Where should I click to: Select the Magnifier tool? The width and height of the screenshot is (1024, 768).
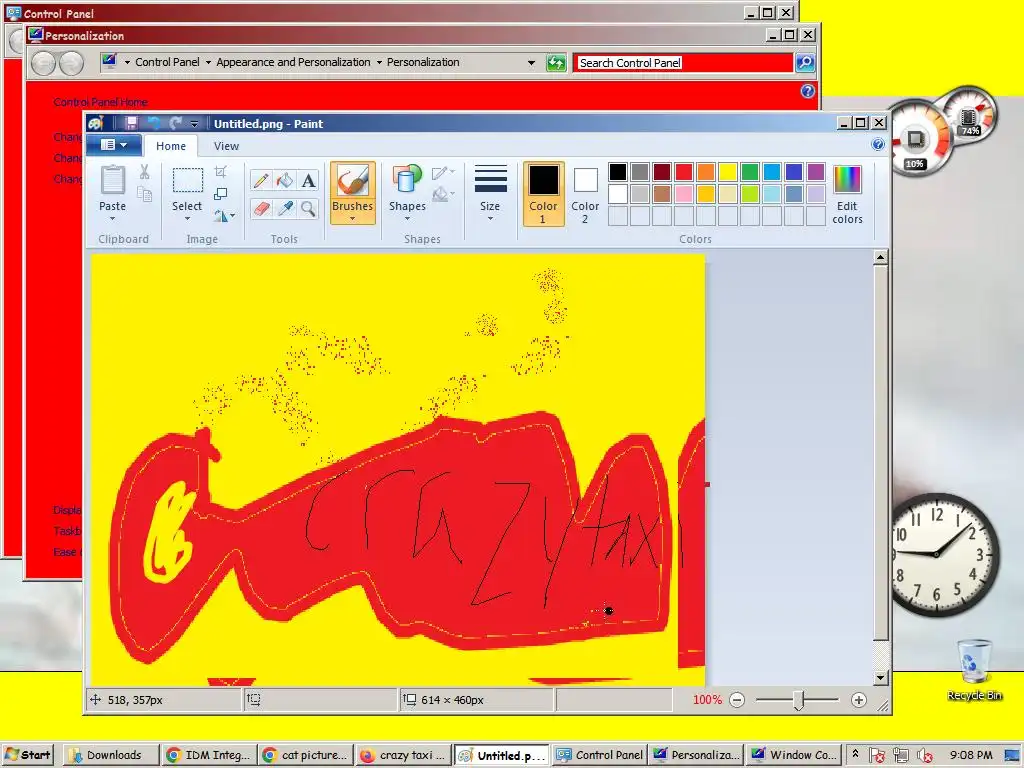pos(308,208)
